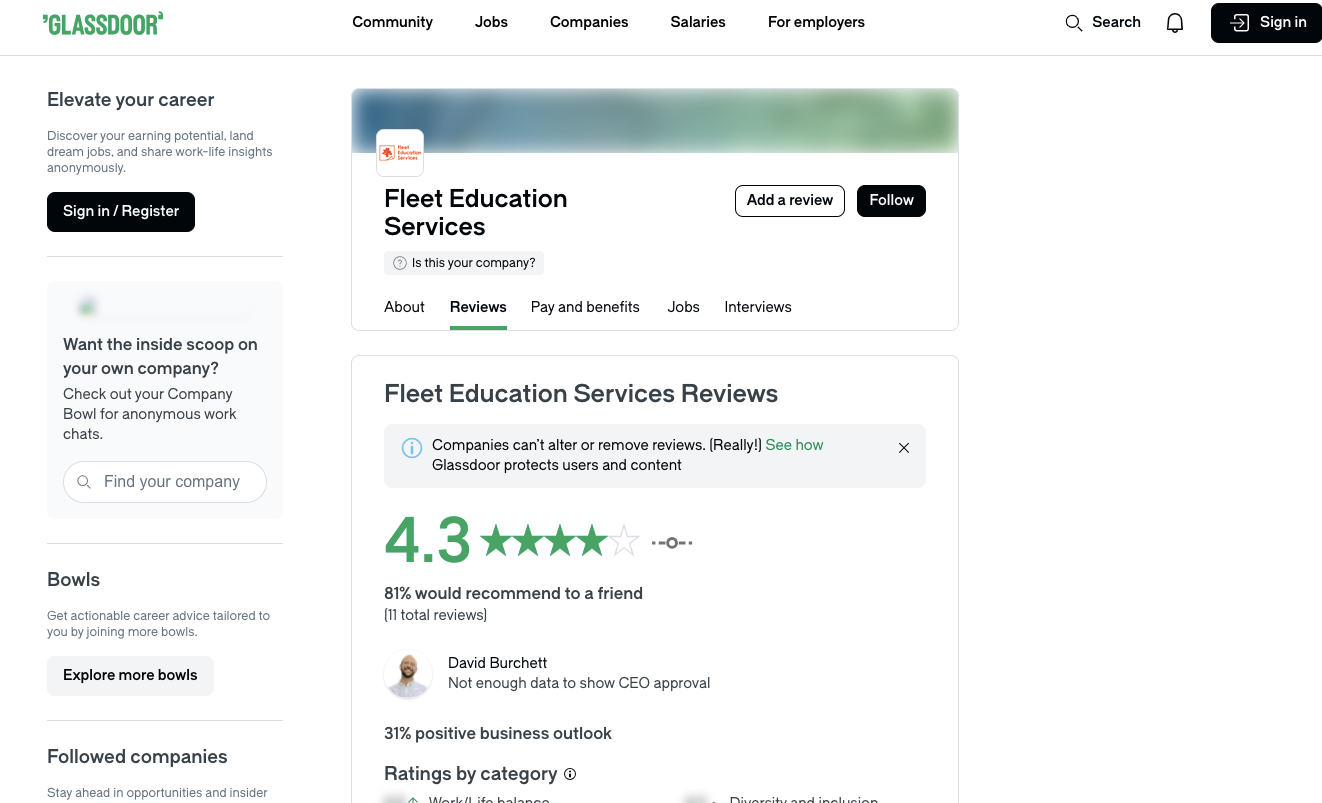The image size is (1322, 803).
Task: Click the Sign in / Register button
Action: [x=120, y=211]
